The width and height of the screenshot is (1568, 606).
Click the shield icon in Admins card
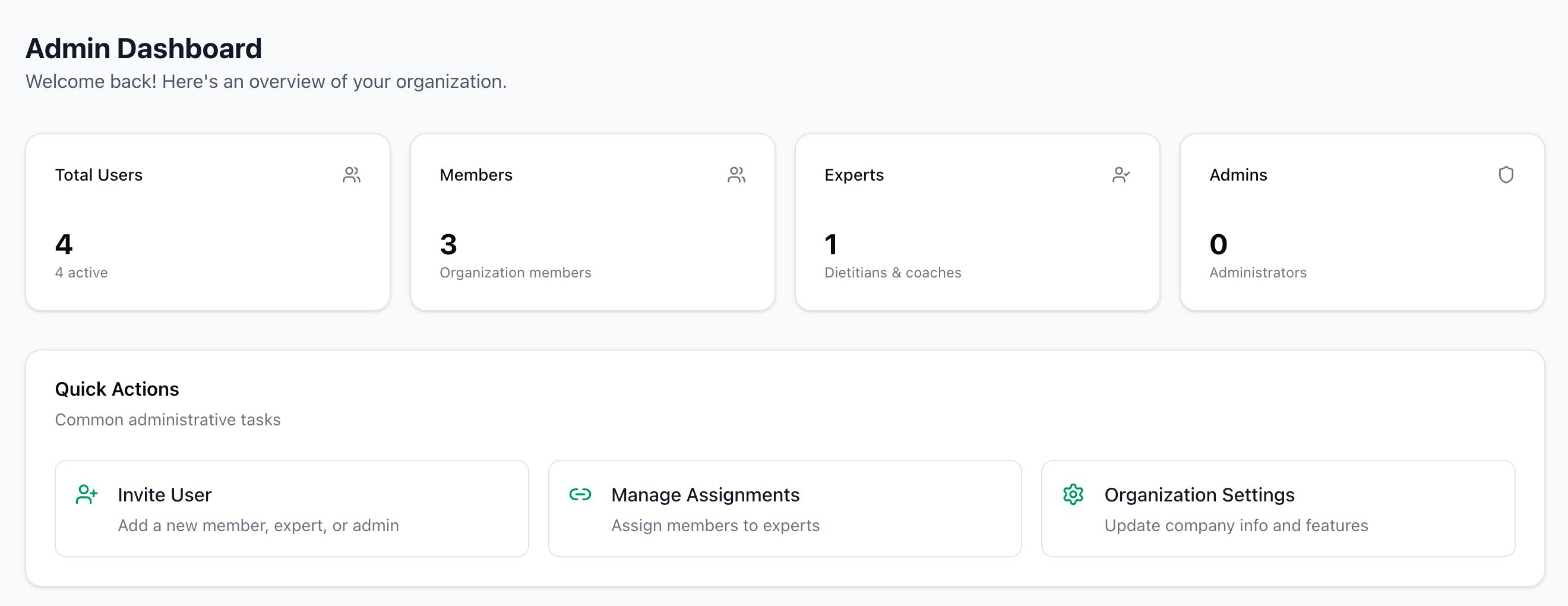(x=1505, y=175)
